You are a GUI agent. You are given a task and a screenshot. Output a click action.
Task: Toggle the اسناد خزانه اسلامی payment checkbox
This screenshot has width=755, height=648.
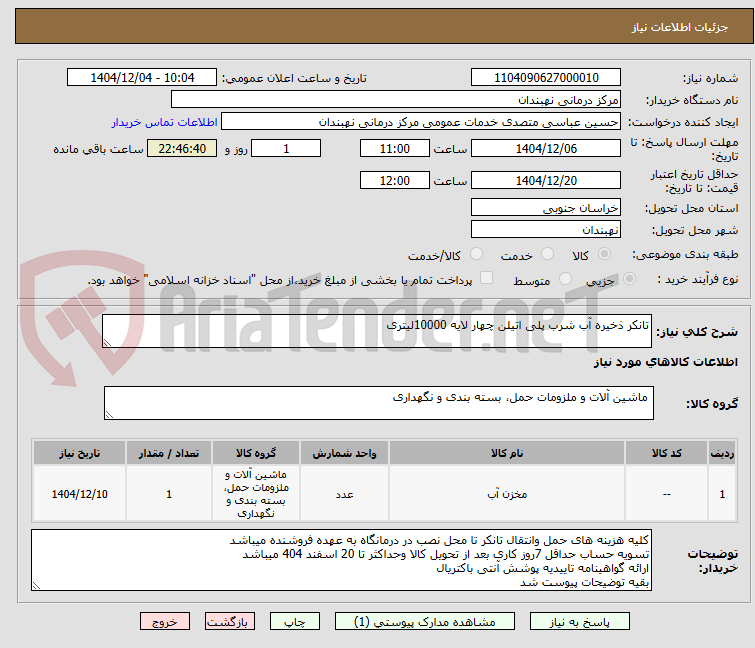[x=487, y=278]
